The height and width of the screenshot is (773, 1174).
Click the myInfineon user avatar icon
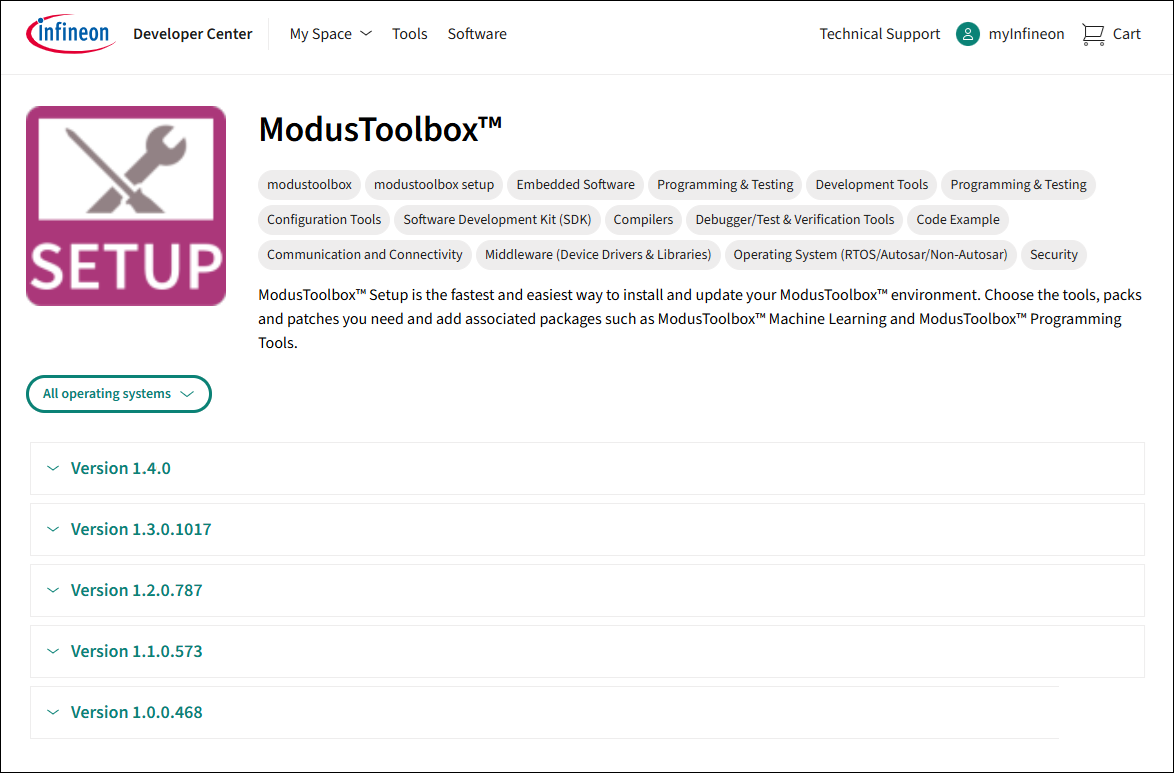pos(967,34)
